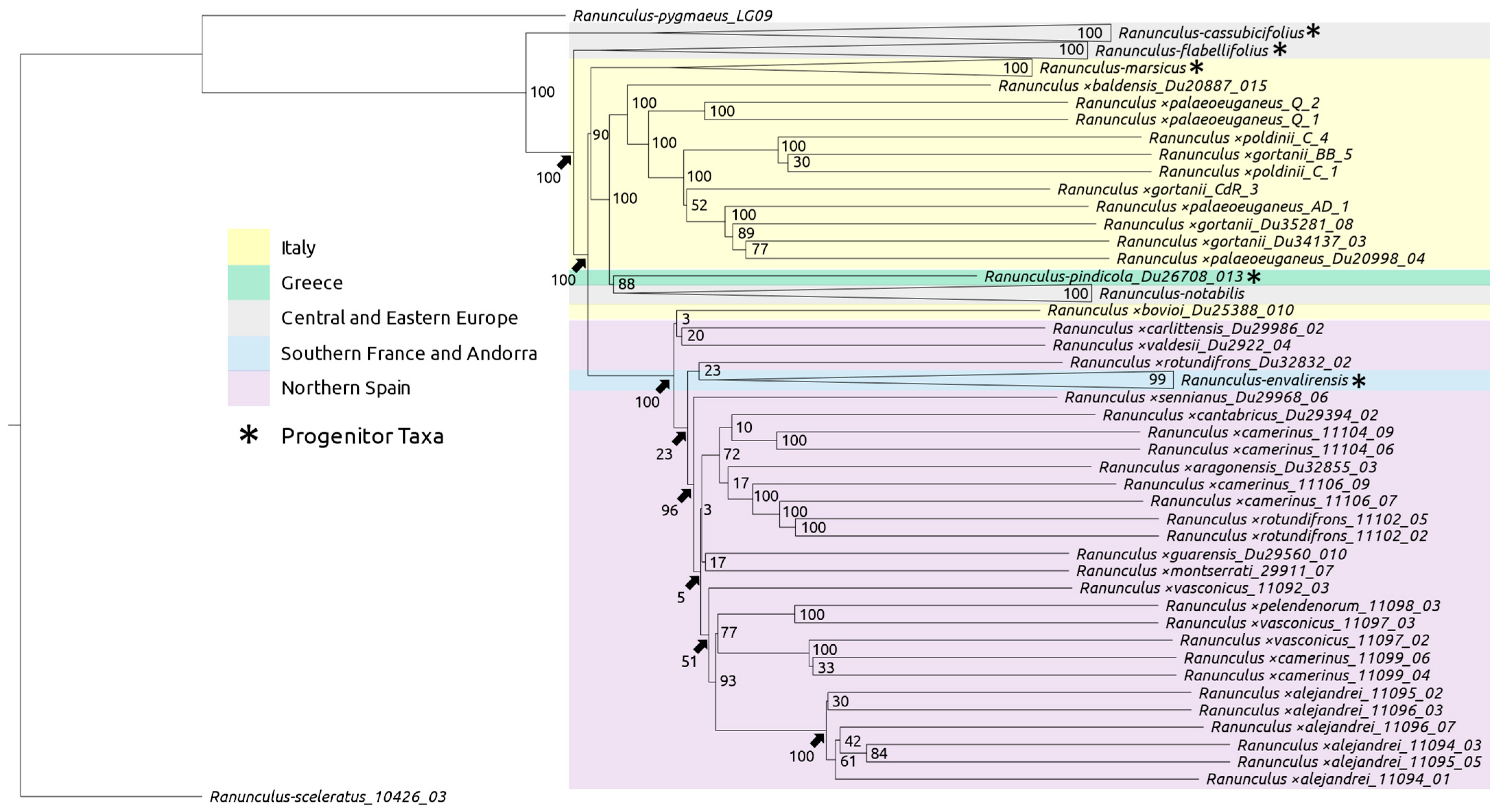Click the asterisk next to Ranunculus-cassubicifolius
Screen dimensions: 1498x812
tap(1312, 32)
